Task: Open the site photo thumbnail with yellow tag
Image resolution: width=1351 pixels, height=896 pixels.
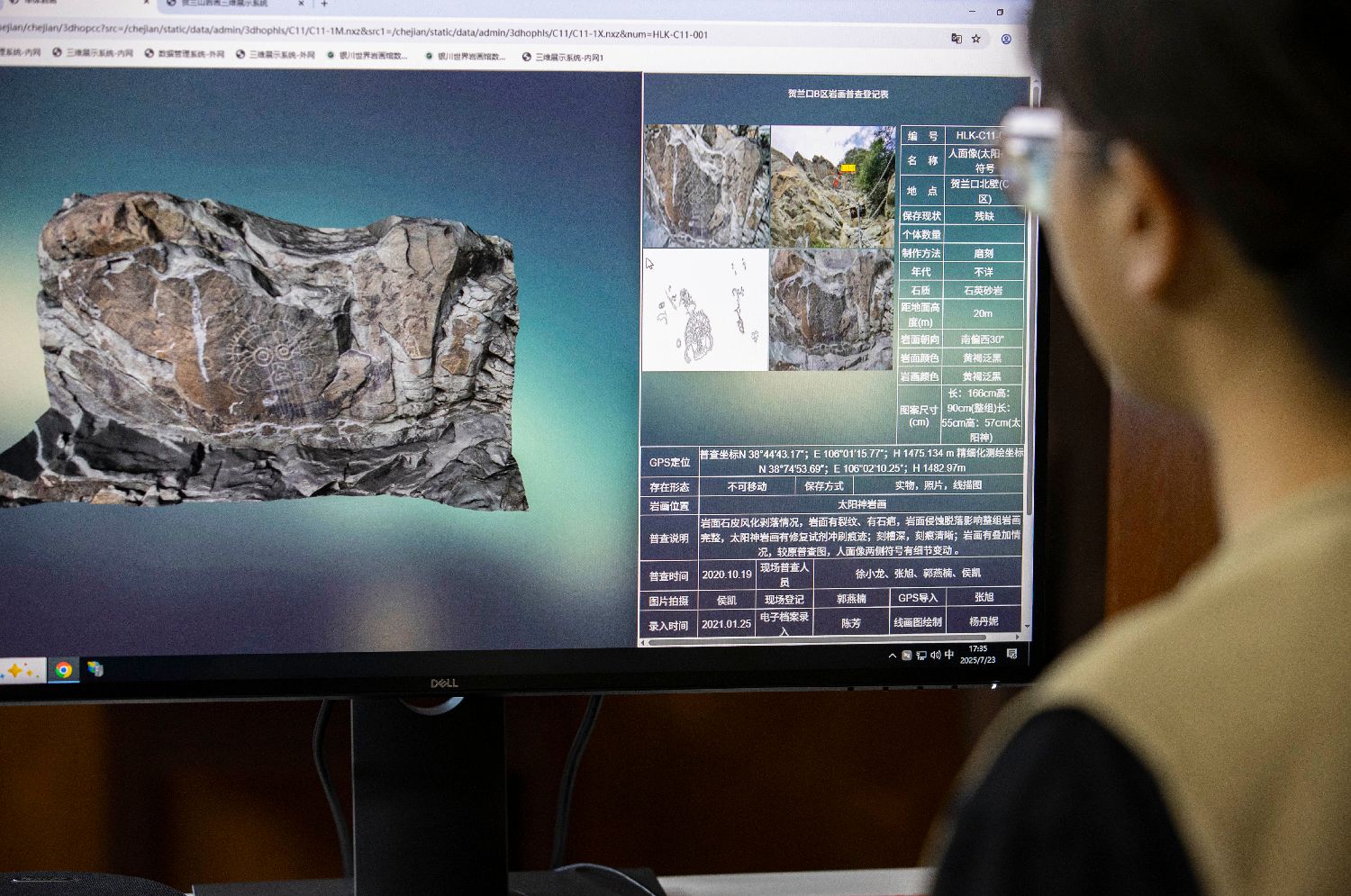Action: point(832,186)
